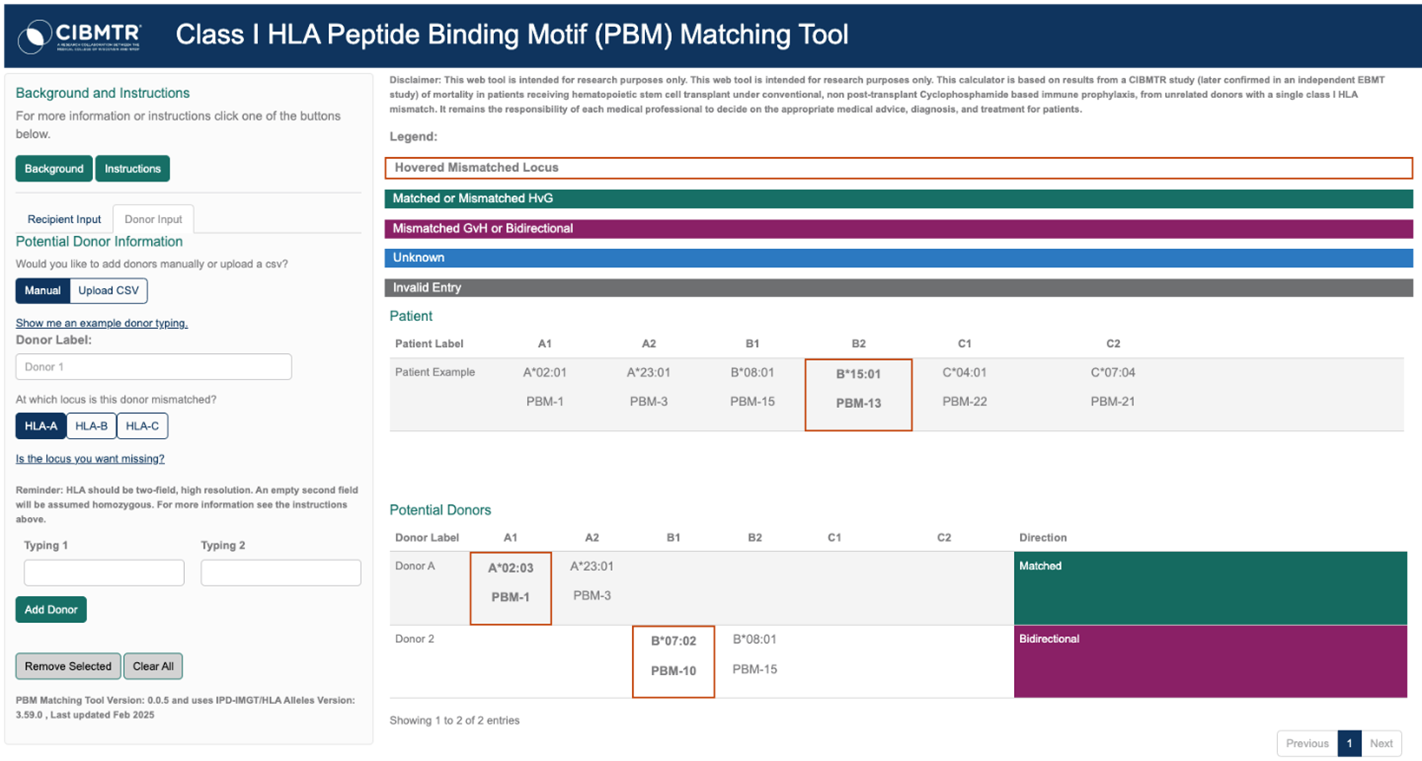
Task: Open 'Is the locus you want missing?' link
Action: pyautogui.click(x=90, y=459)
